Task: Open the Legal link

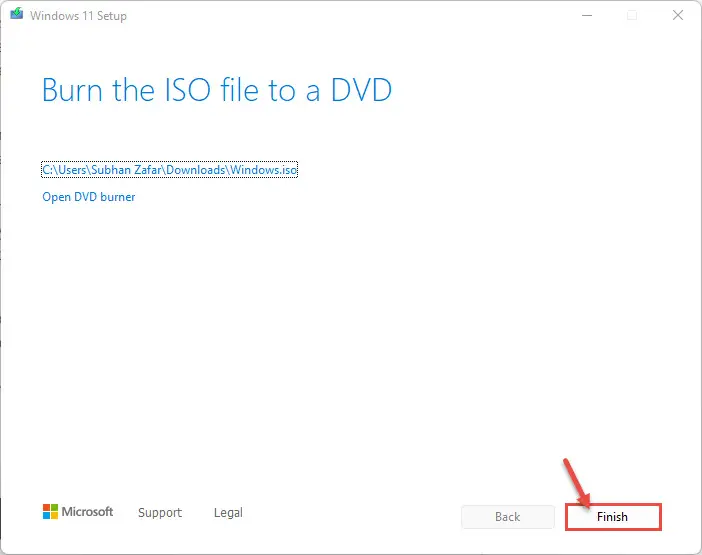Action: click(228, 512)
